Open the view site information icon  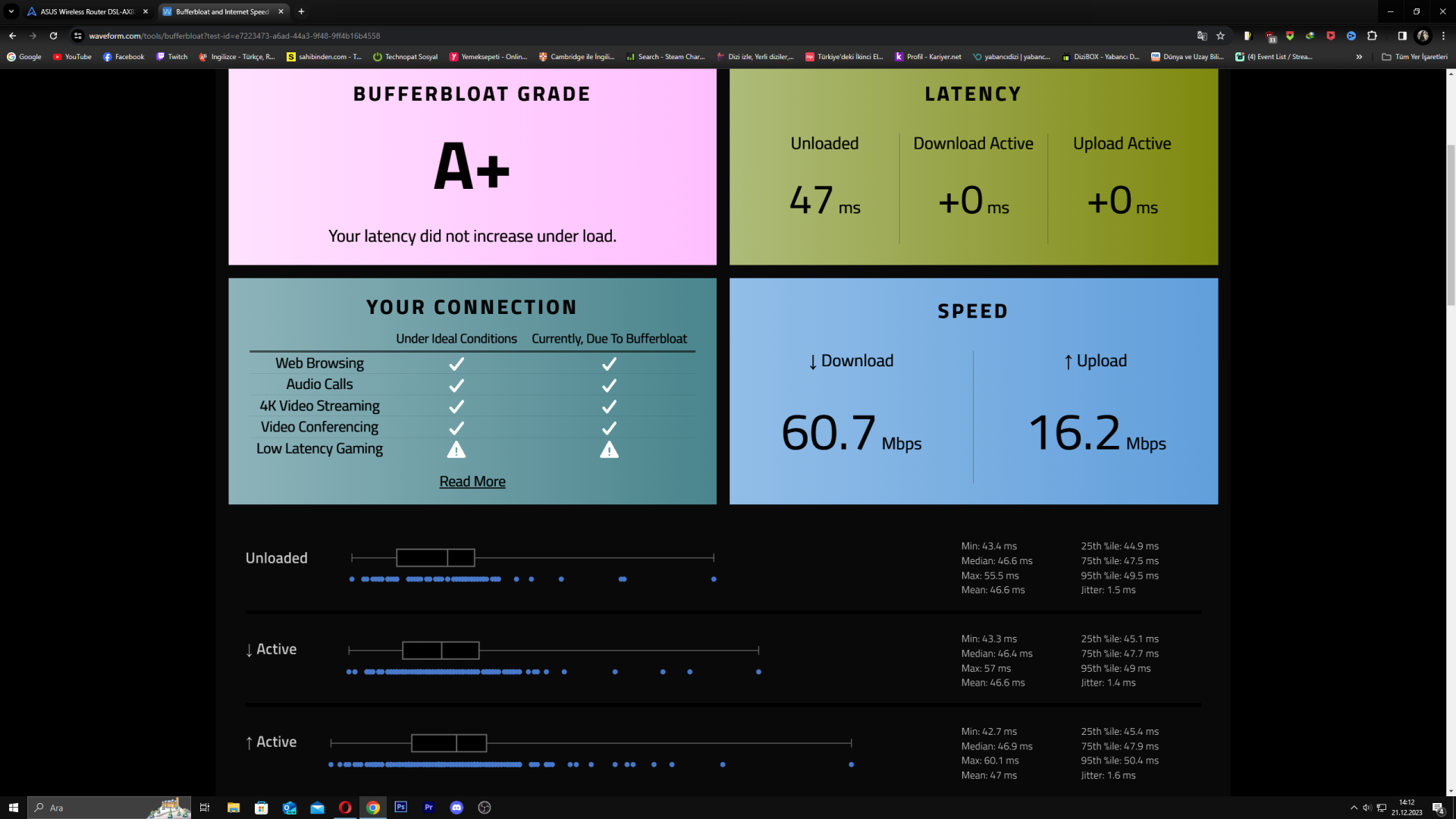click(77, 36)
